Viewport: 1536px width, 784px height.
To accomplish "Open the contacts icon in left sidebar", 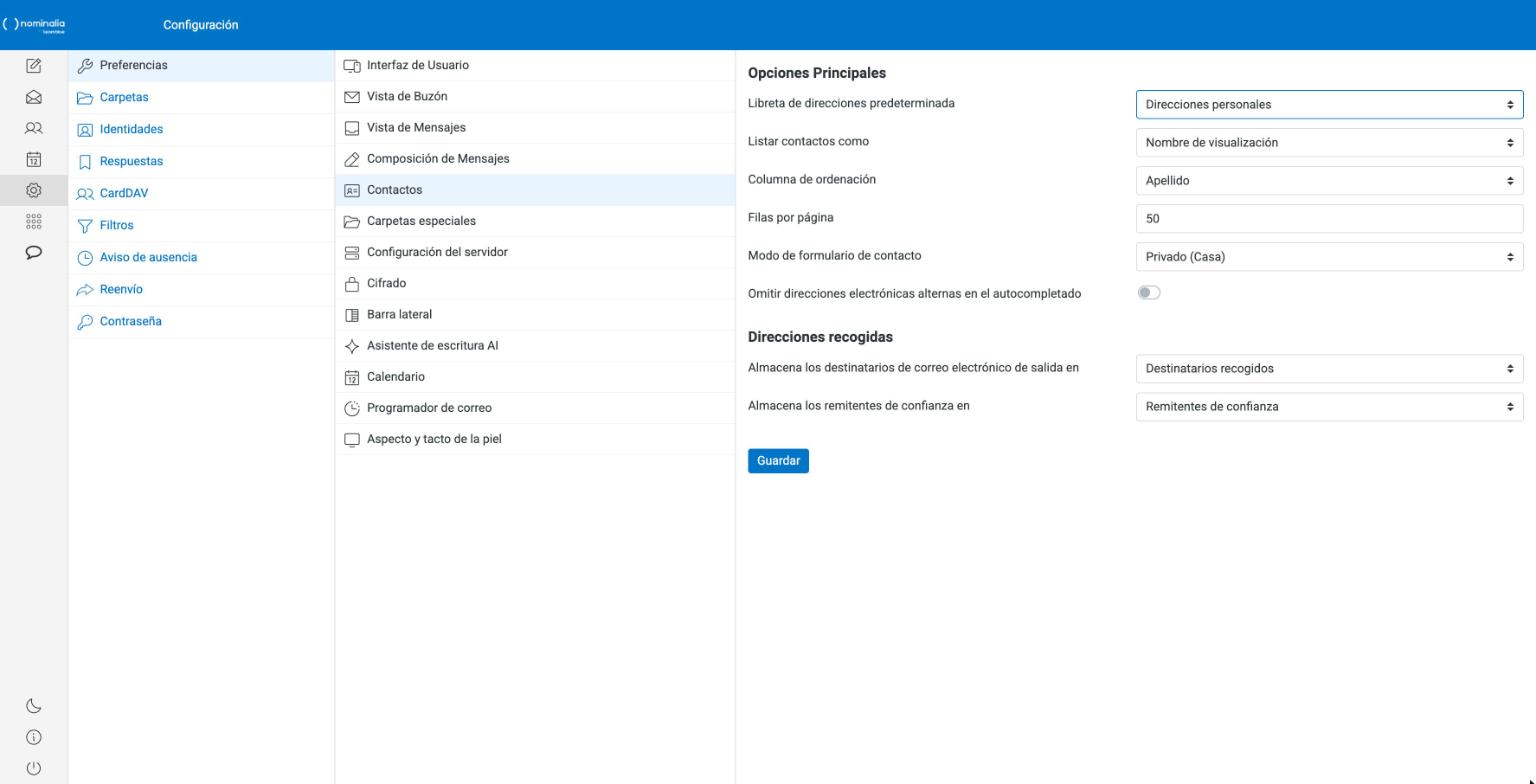I will [33, 128].
